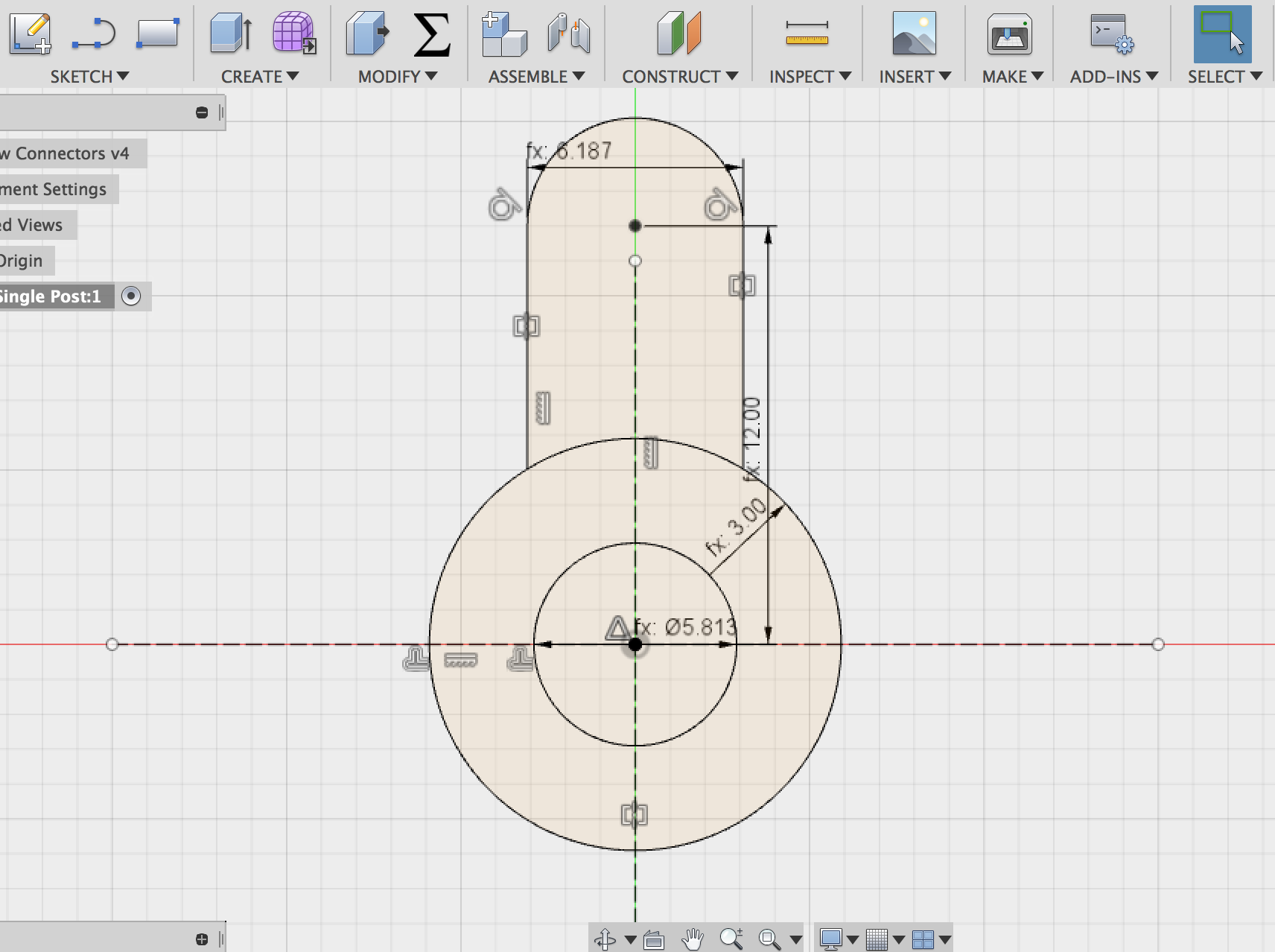Click the Create Sketch icon
1275x952 pixels.
click(31, 34)
